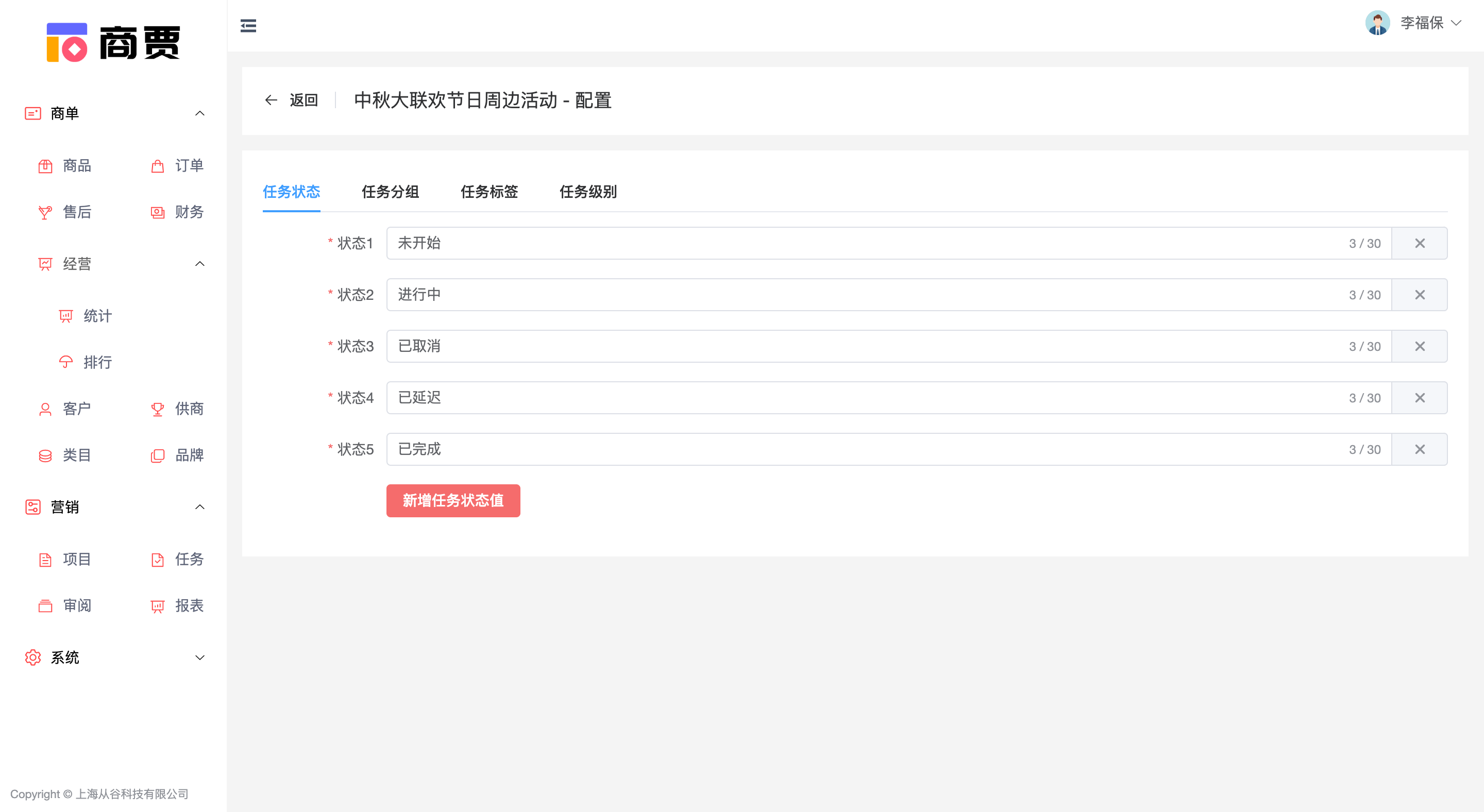Click the 新增任务状态值 button
The width and height of the screenshot is (1484, 812).
[x=453, y=500]
